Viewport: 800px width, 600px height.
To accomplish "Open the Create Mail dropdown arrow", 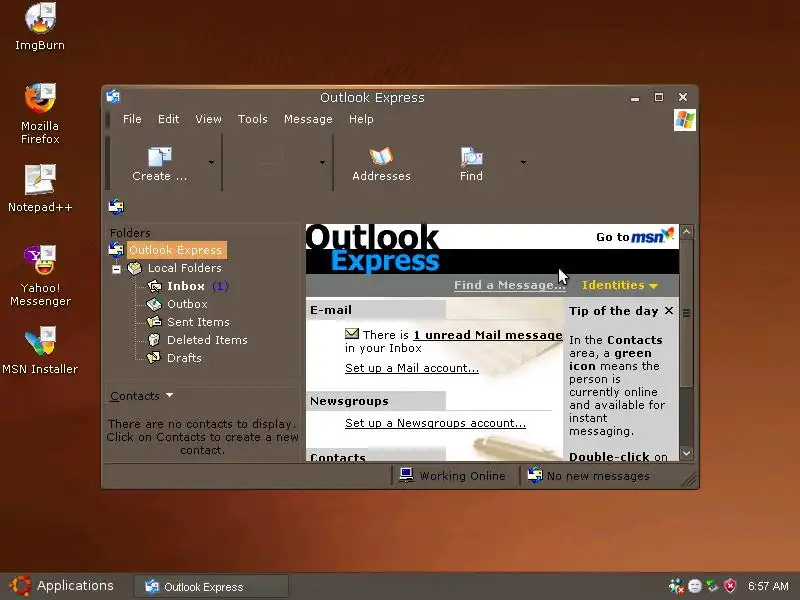I will point(211,162).
